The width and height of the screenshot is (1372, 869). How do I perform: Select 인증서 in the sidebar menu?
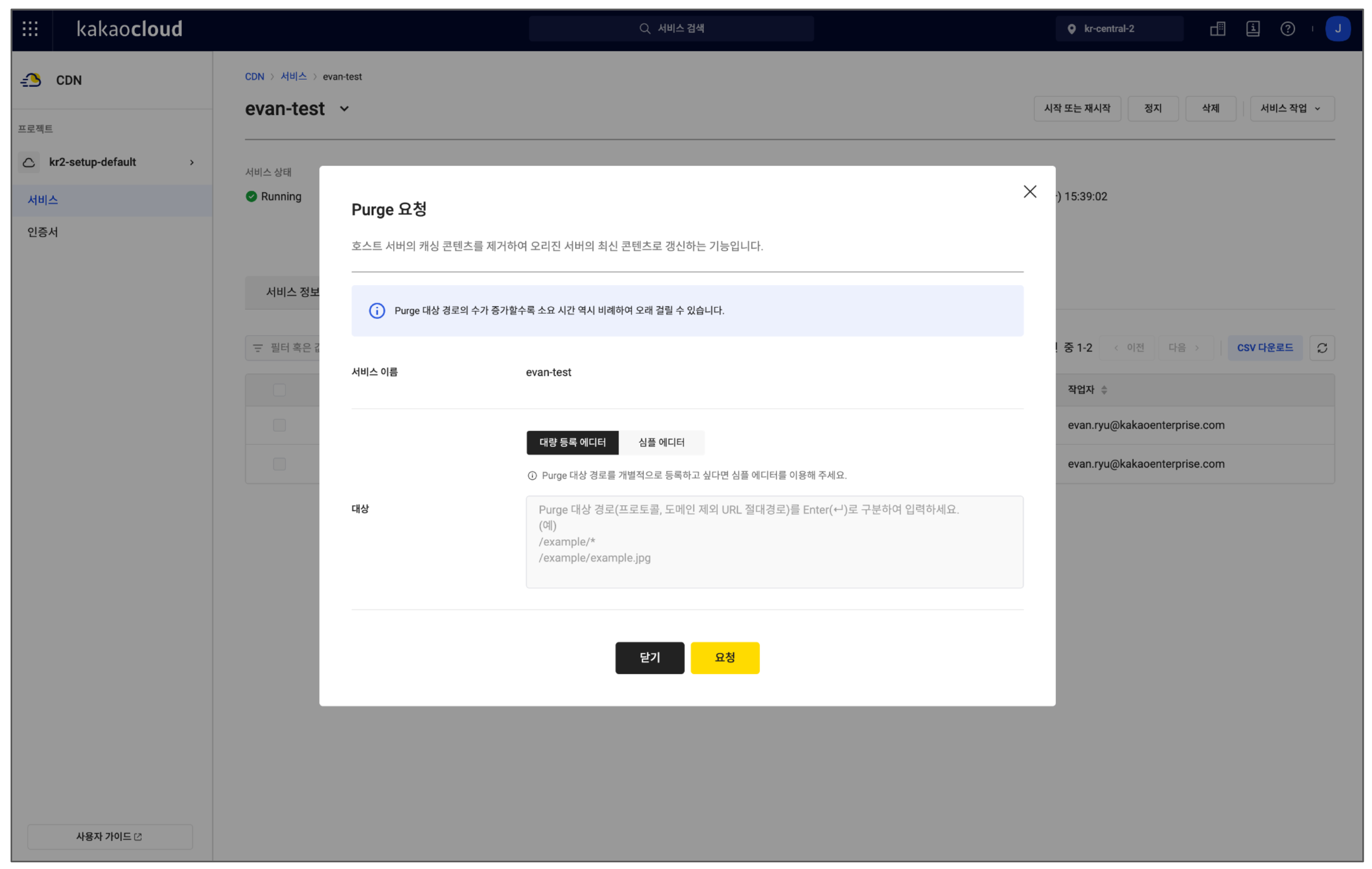112,232
